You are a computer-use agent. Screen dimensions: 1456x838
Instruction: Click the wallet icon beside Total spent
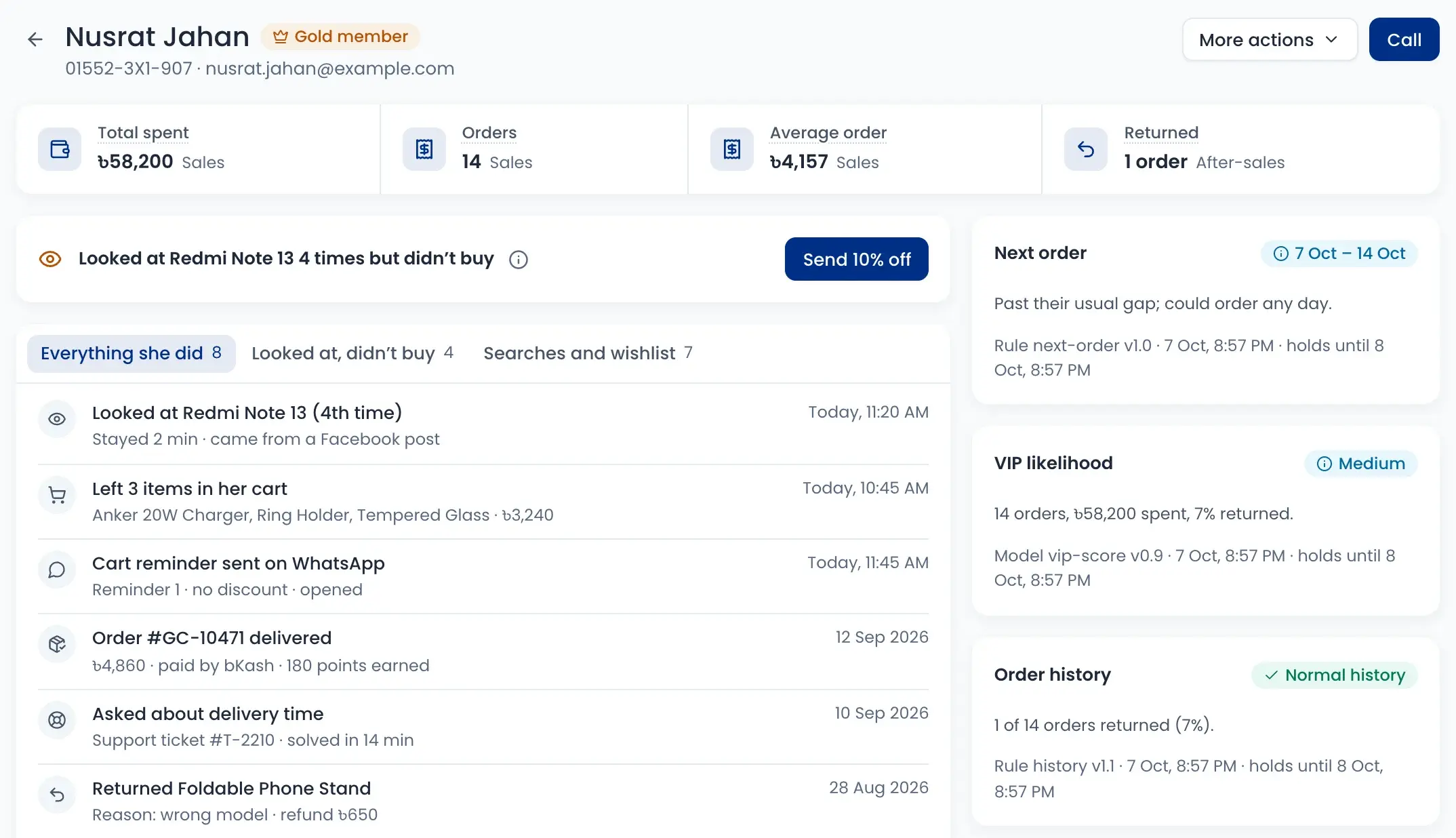coord(60,149)
